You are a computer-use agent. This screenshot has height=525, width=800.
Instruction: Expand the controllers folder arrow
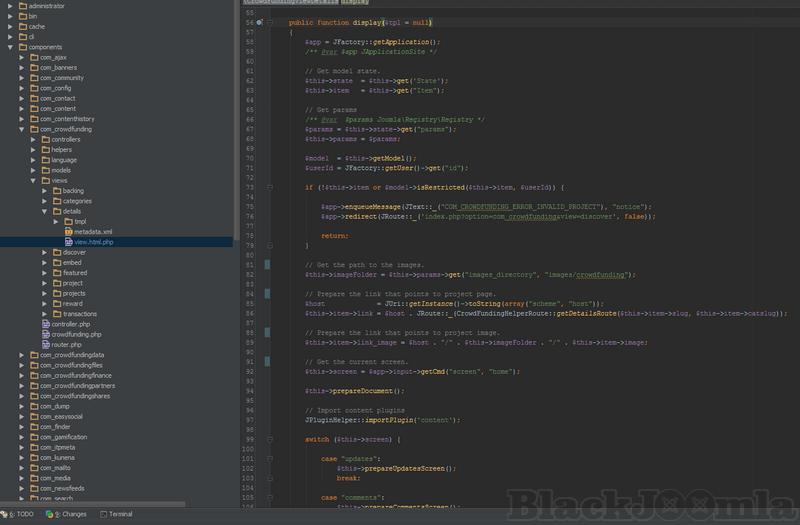pyautogui.click(x=34, y=139)
